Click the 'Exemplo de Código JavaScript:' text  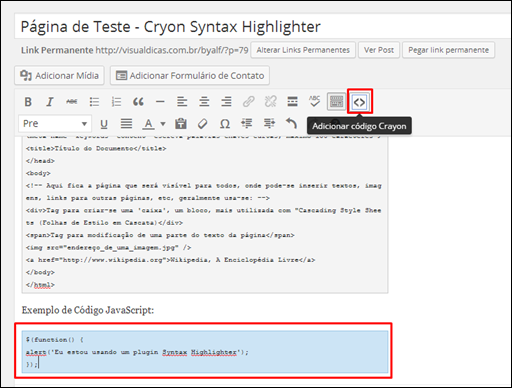(88, 310)
